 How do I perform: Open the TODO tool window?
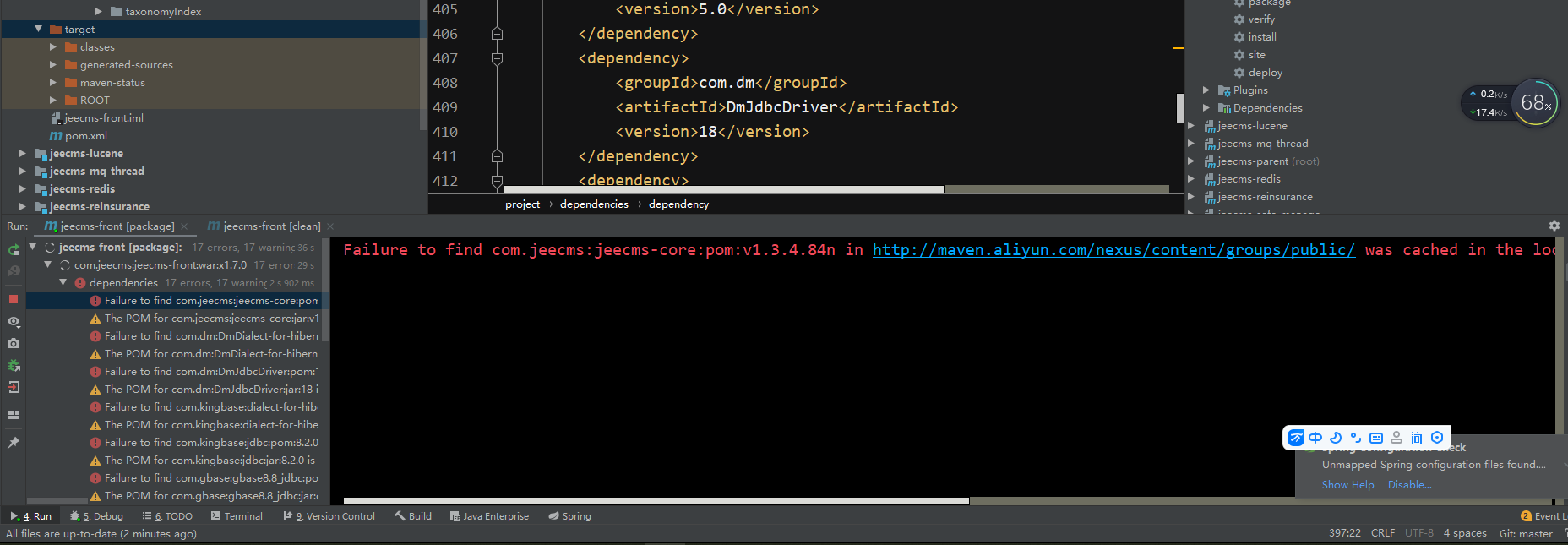(167, 515)
